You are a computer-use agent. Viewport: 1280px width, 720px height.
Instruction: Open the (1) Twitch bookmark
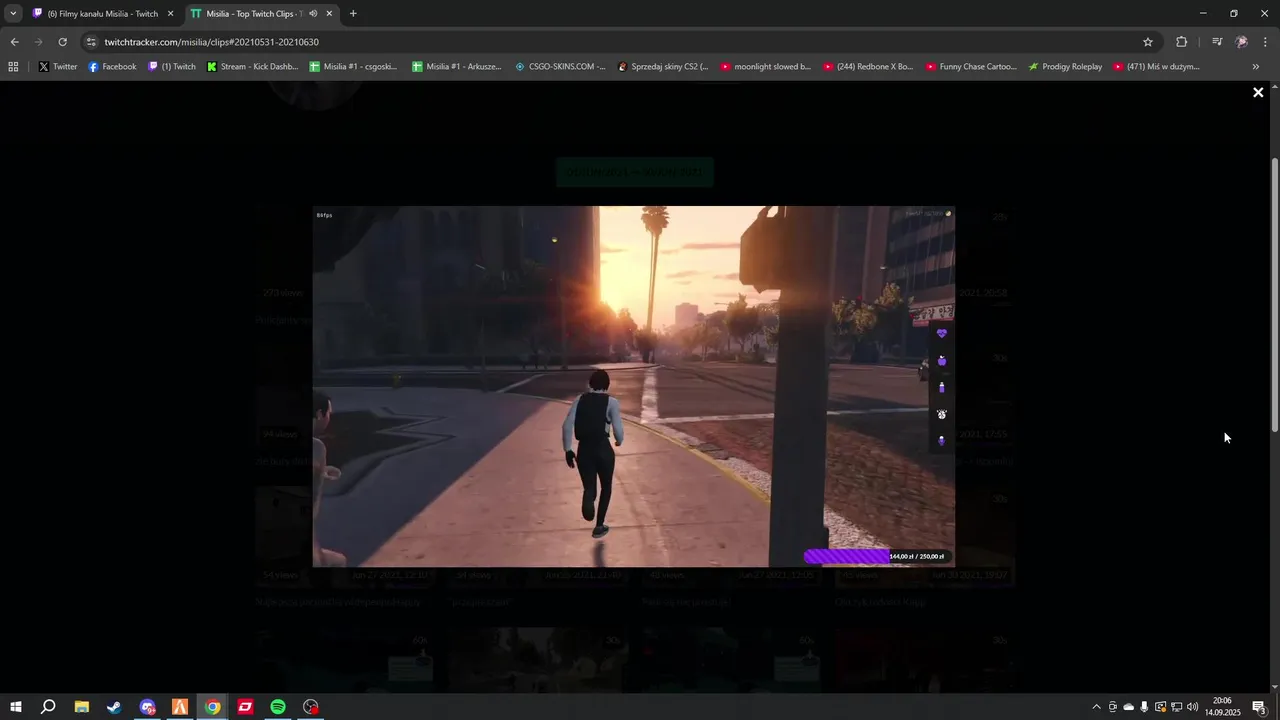coord(172,67)
